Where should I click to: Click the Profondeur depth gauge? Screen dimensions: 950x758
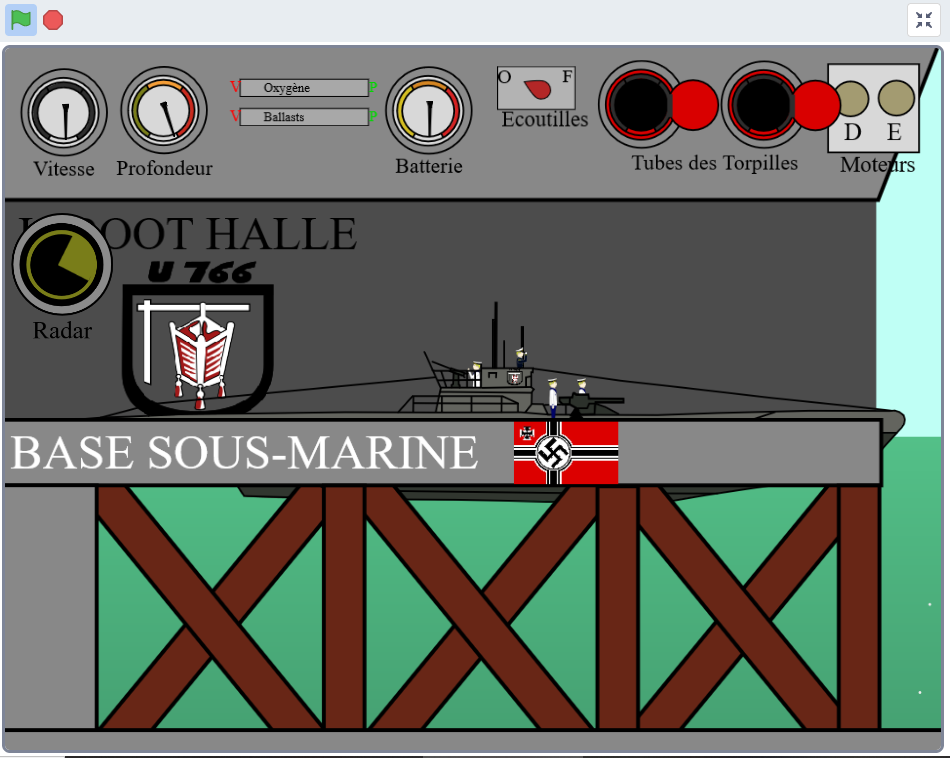[x=164, y=110]
